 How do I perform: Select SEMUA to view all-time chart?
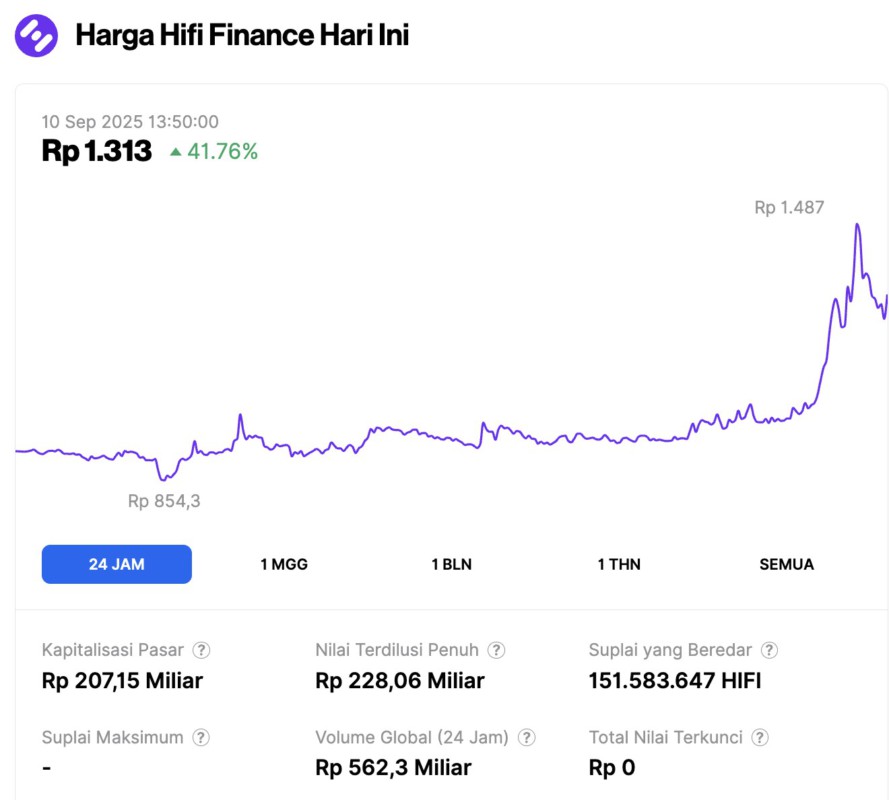coord(786,564)
